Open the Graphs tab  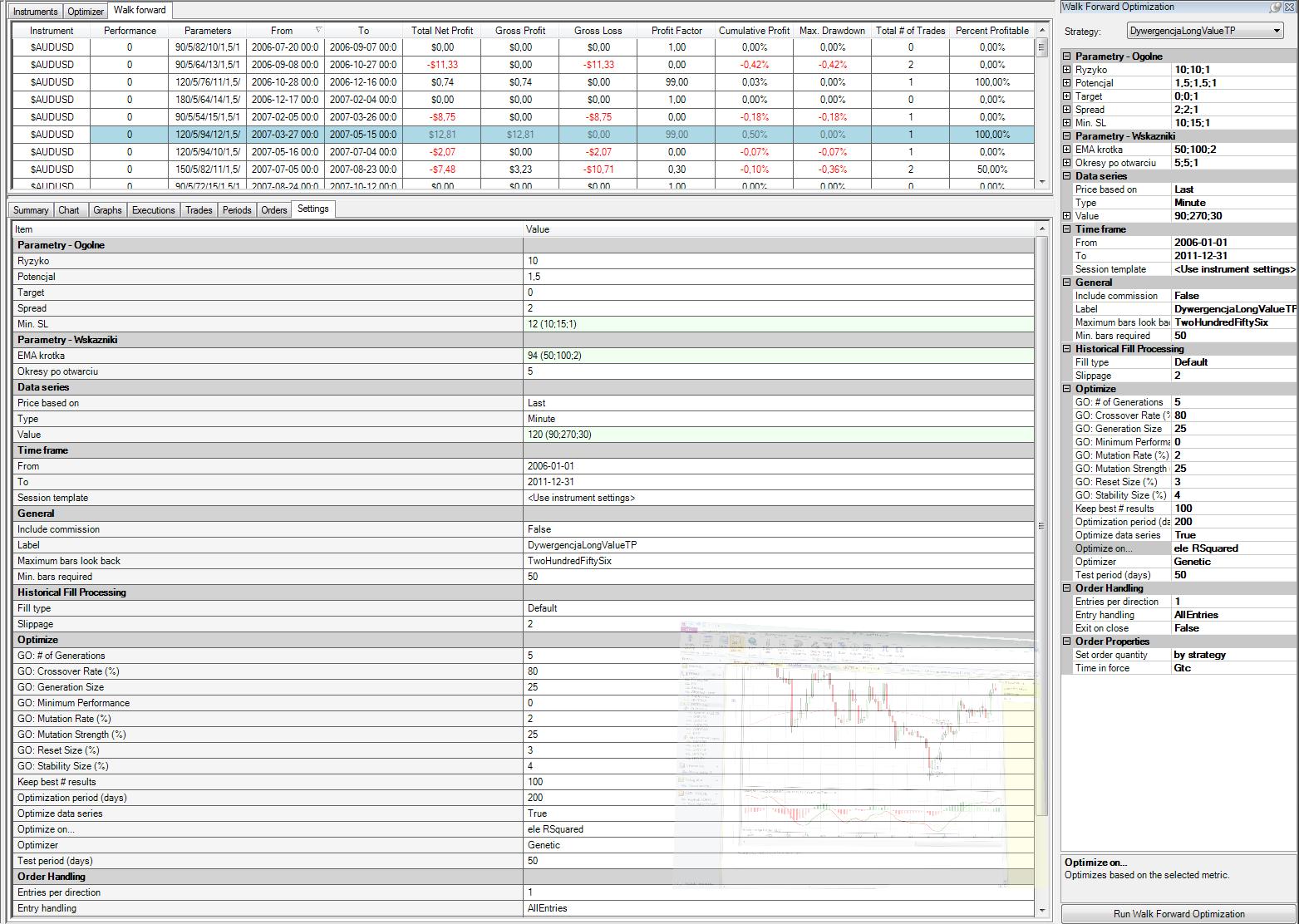tap(107, 210)
